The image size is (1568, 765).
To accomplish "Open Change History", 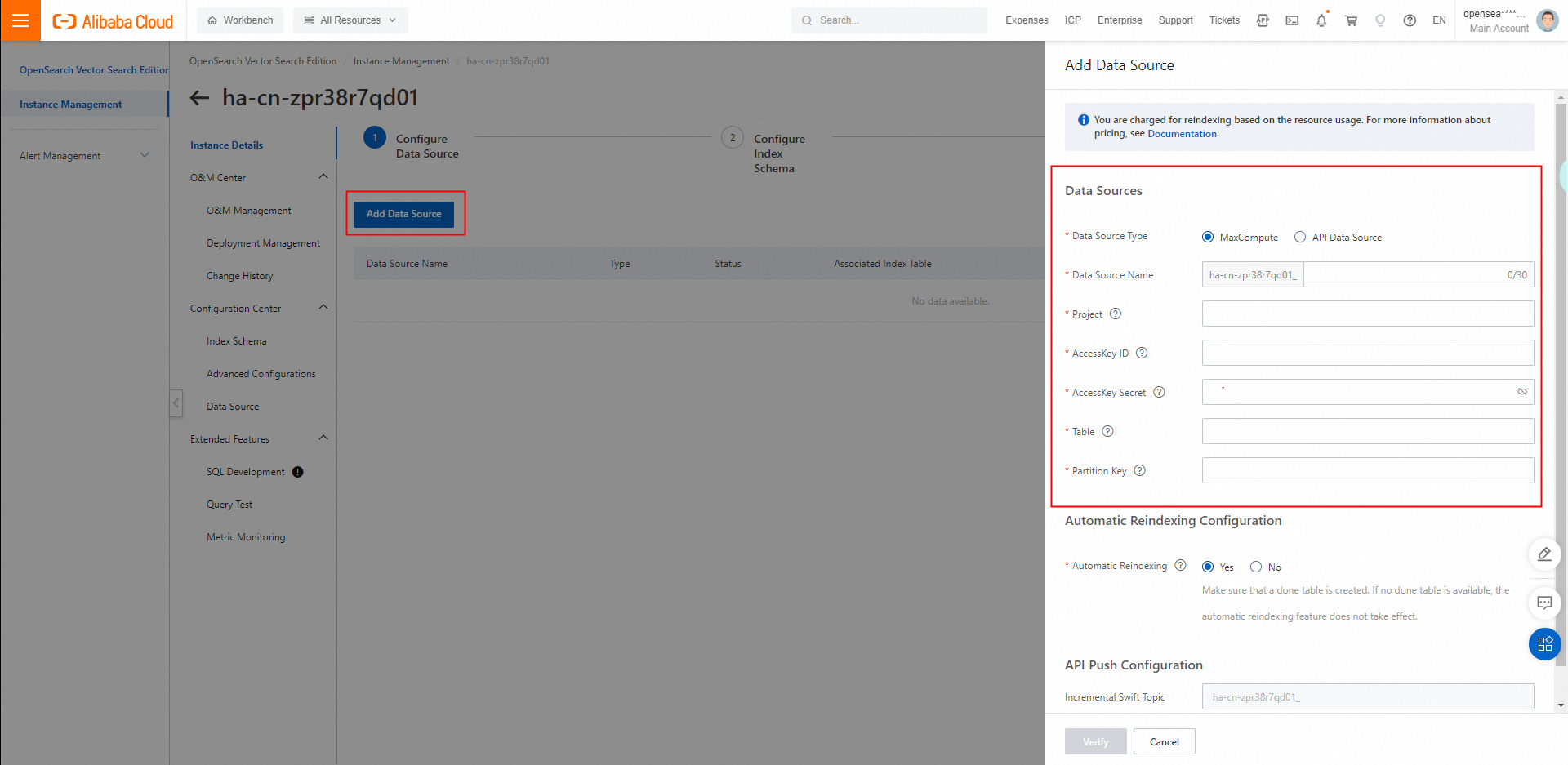I will coord(240,276).
